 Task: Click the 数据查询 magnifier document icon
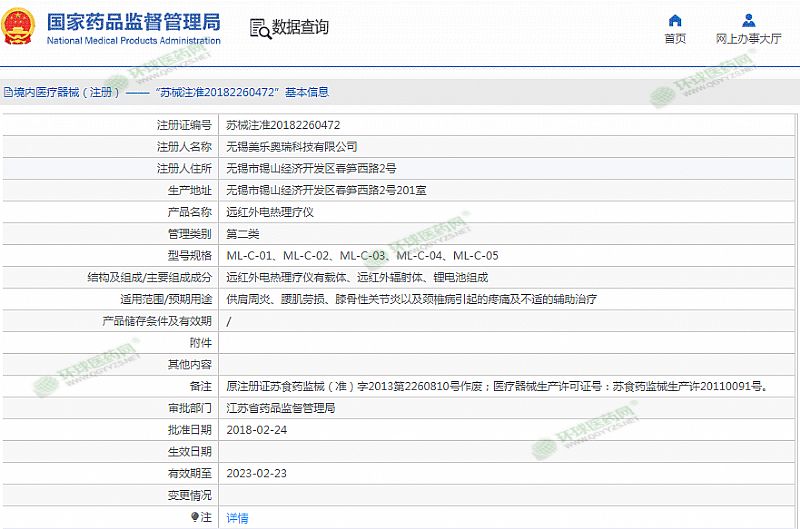tap(258, 28)
